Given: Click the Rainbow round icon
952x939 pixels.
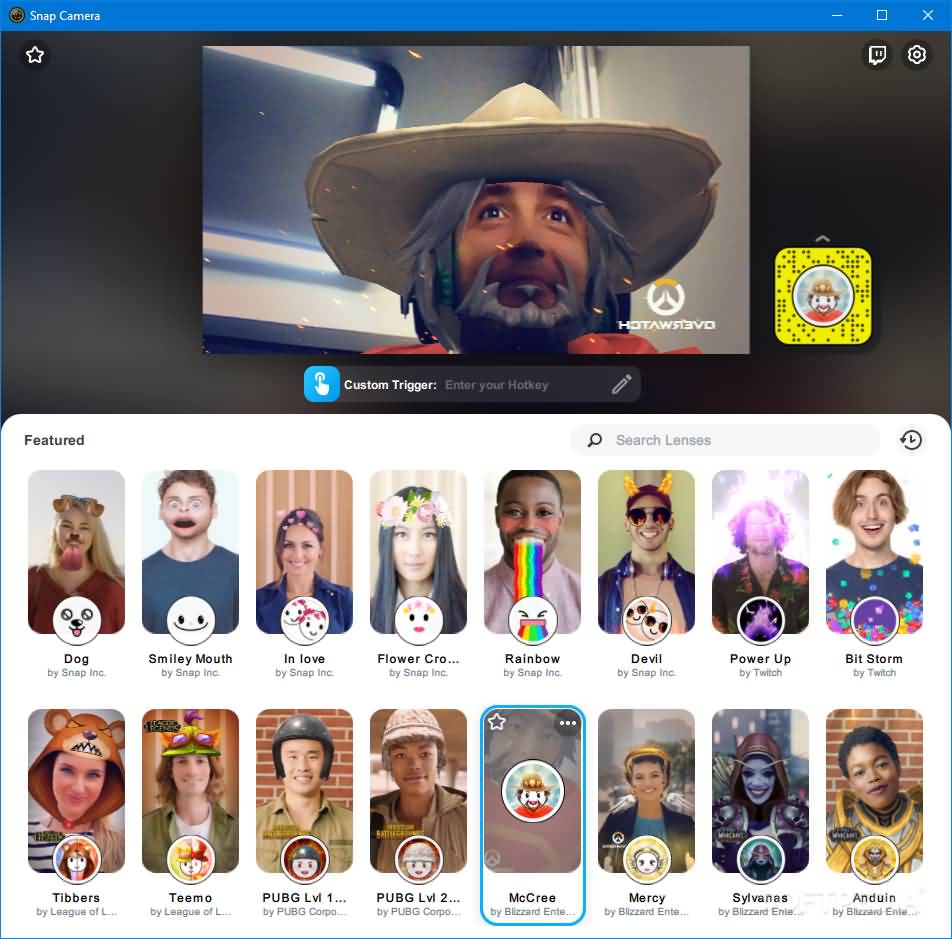Looking at the screenshot, I should (x=532, y=620).
